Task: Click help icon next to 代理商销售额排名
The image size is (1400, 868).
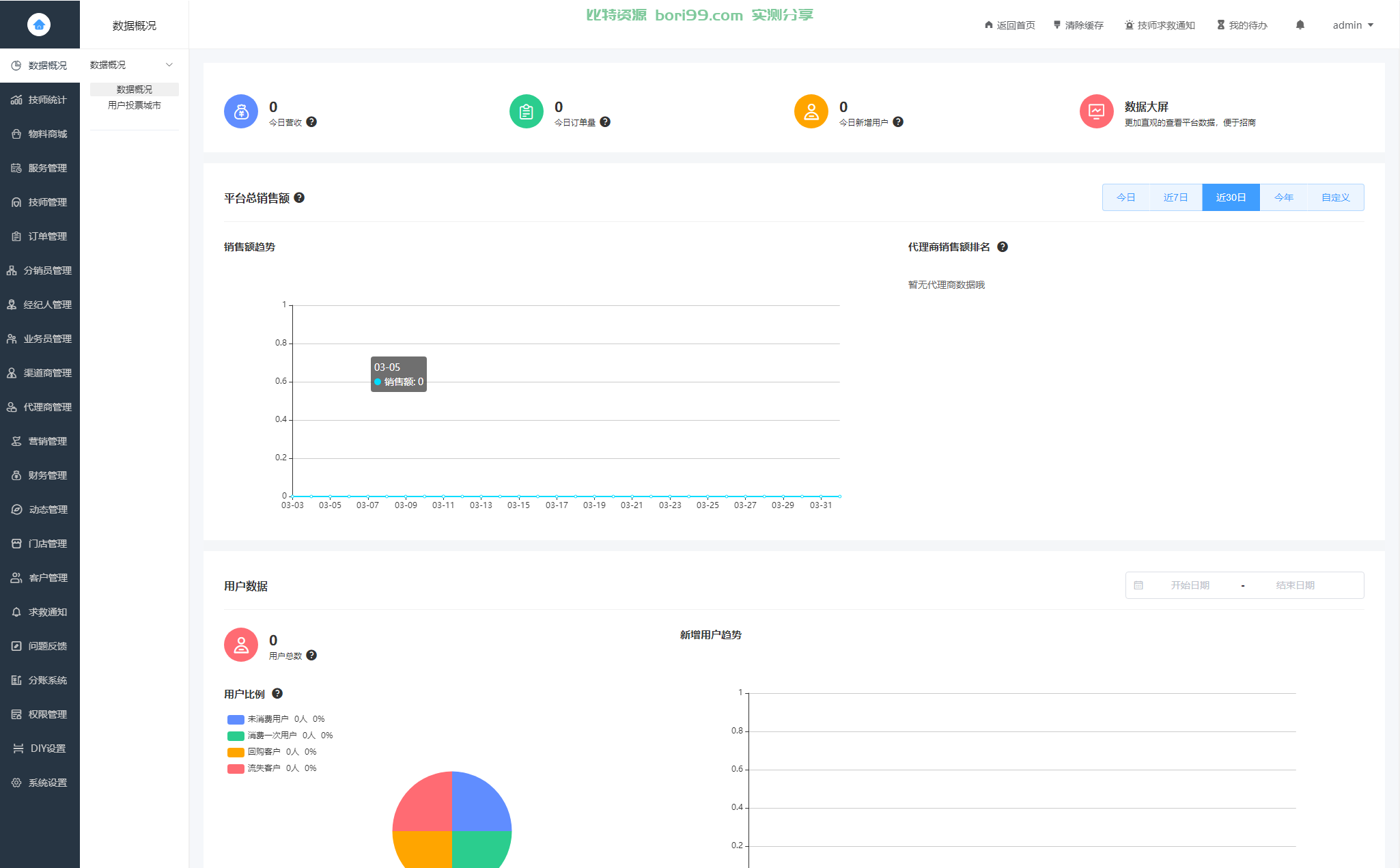Action: [x=1003, y=247]
